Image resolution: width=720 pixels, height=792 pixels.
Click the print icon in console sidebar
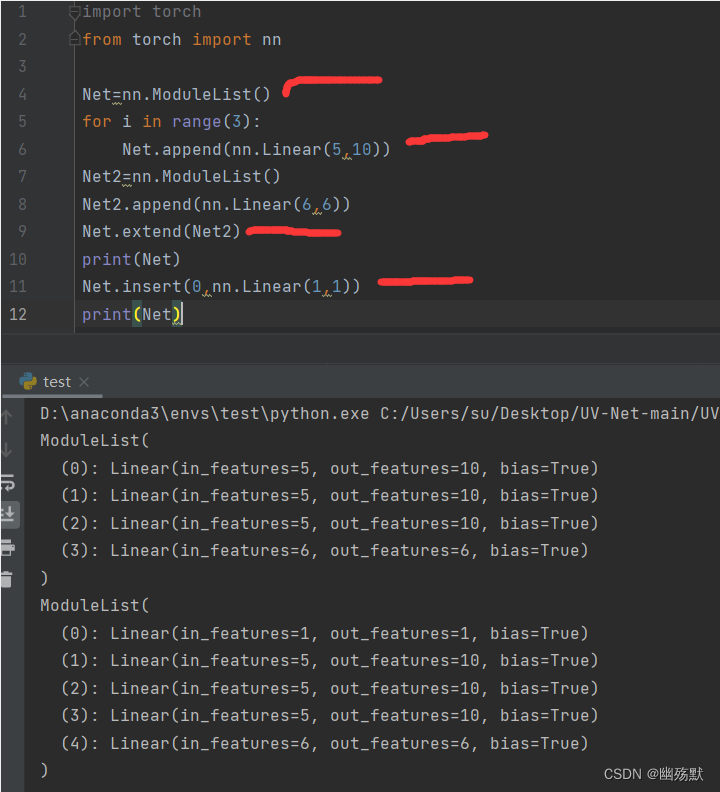pos(8,547)
